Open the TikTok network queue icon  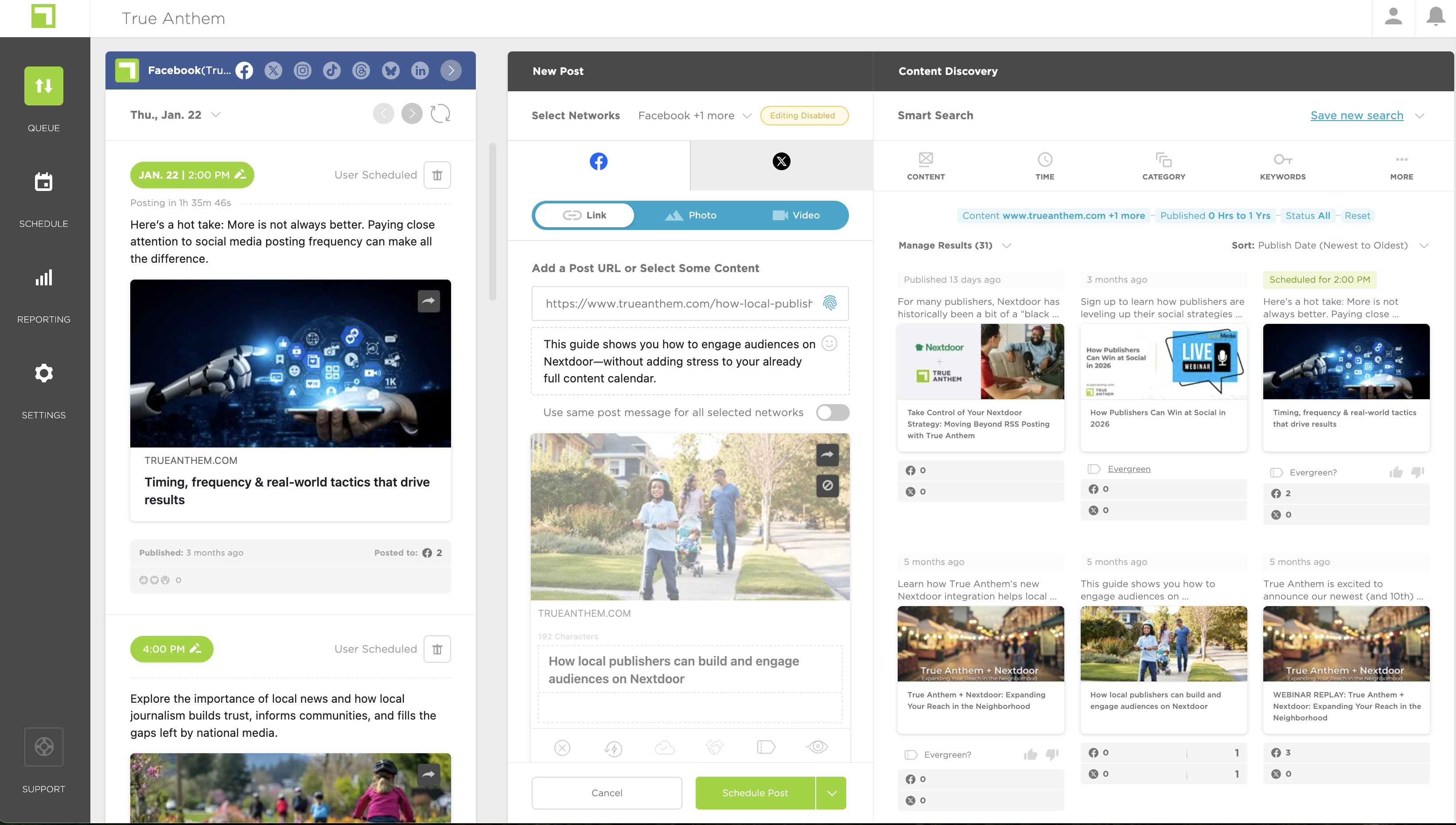332,70
